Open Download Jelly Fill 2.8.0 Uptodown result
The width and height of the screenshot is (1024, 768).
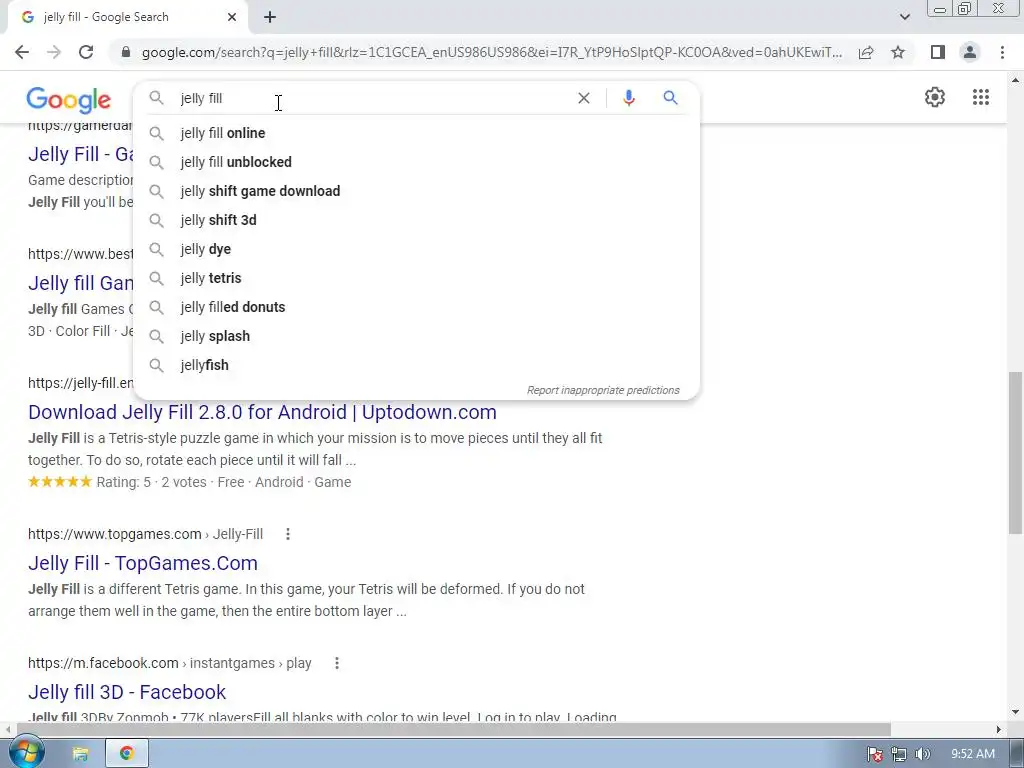pos(262,412)
